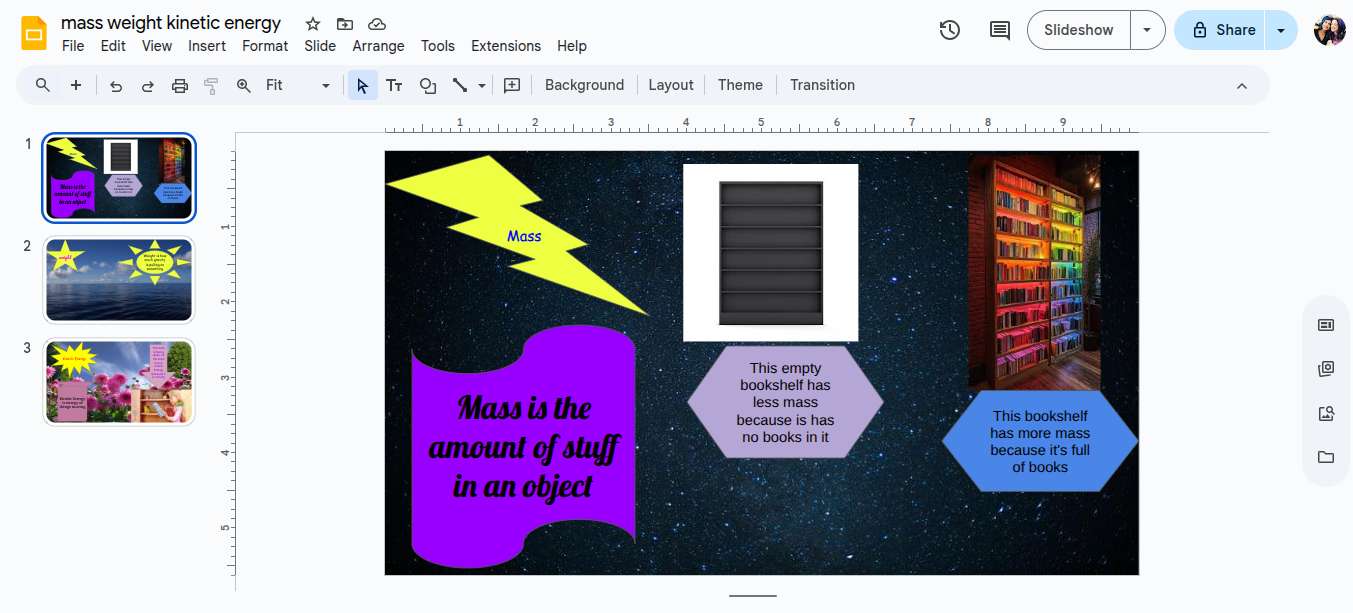The width and height of the screenshot is (1353, 613).
Task: Open the Fit zoom dropdown
Action: pyautogui.click(x=297, y=86)
